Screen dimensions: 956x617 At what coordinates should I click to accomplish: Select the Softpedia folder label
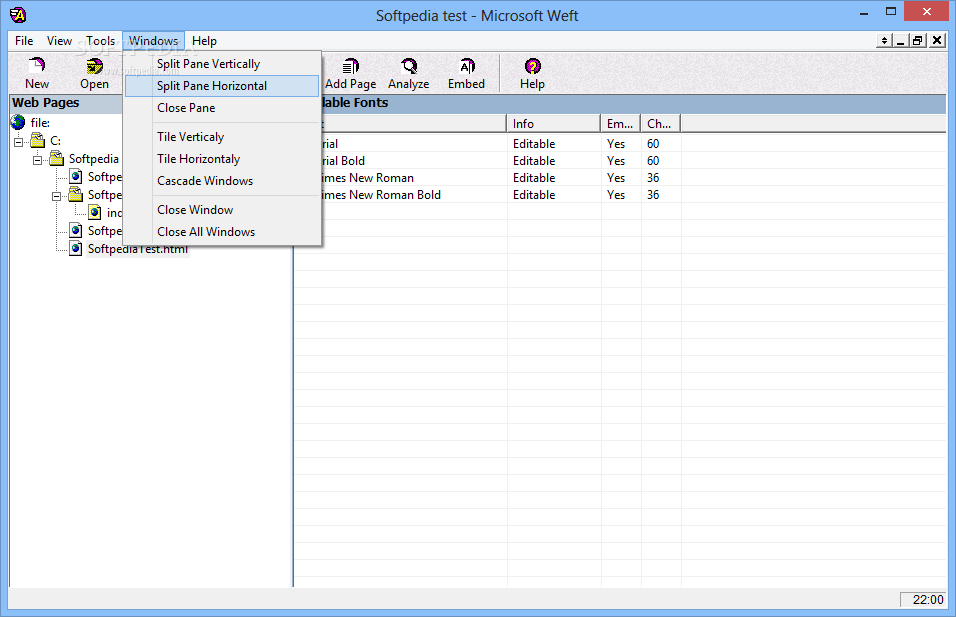(x=93, y=159)
